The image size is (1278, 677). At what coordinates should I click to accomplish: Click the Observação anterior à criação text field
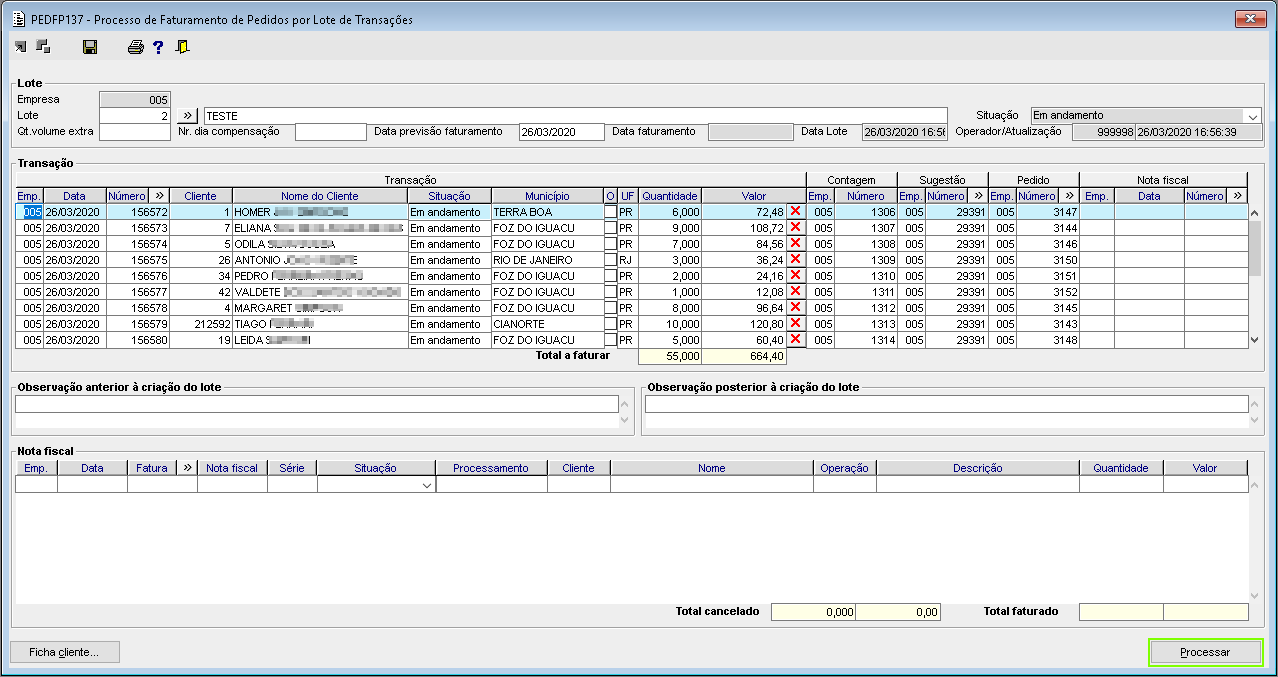[317, 404]
